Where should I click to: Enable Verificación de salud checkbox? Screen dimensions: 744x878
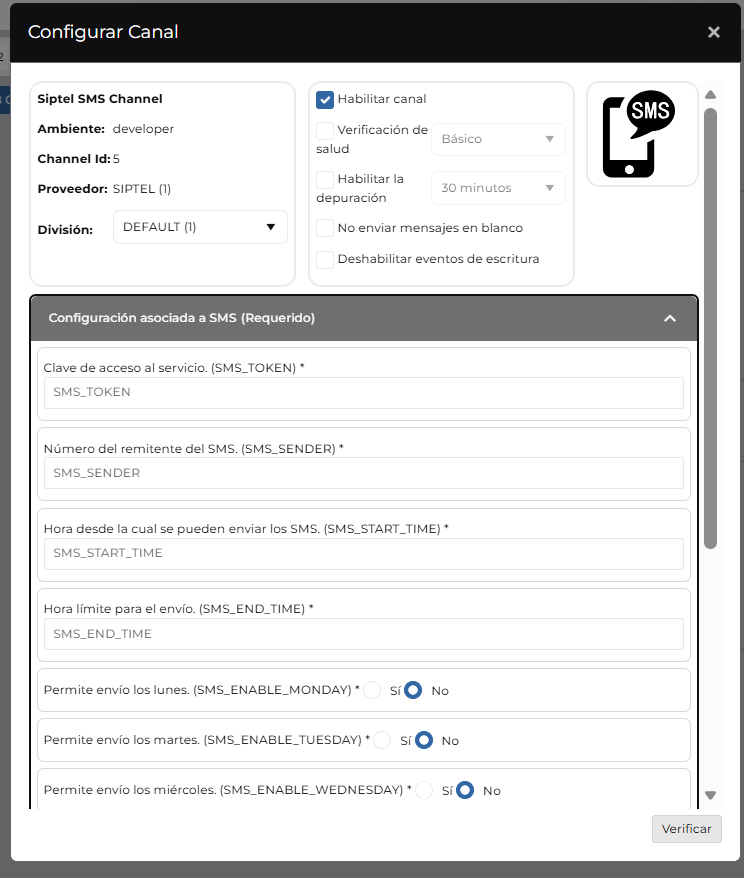325,130
